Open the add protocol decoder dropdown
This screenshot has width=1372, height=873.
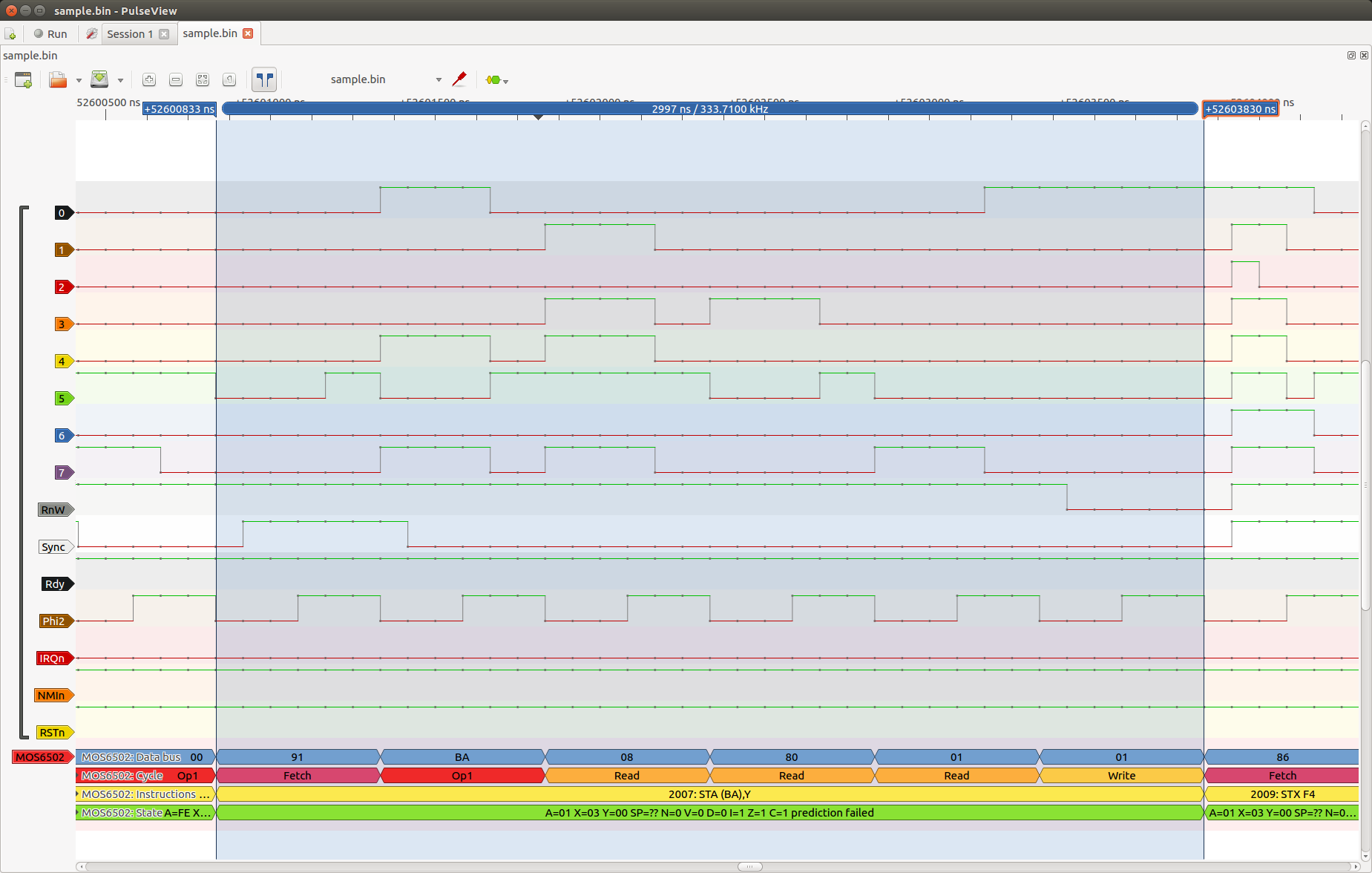click(496, 80)
